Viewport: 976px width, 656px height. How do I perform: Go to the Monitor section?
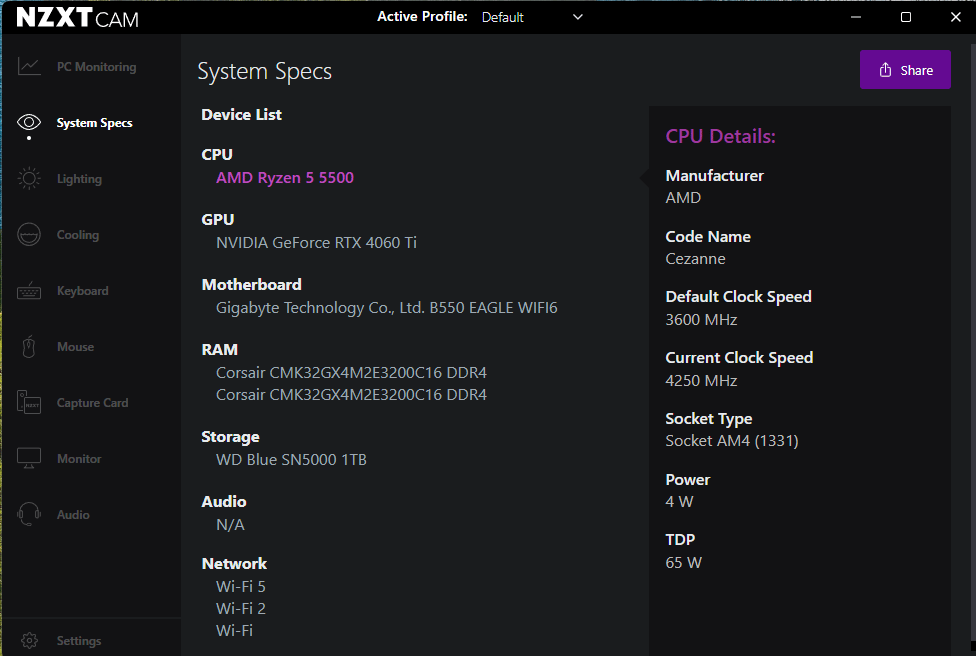click(x=79, y=459)
